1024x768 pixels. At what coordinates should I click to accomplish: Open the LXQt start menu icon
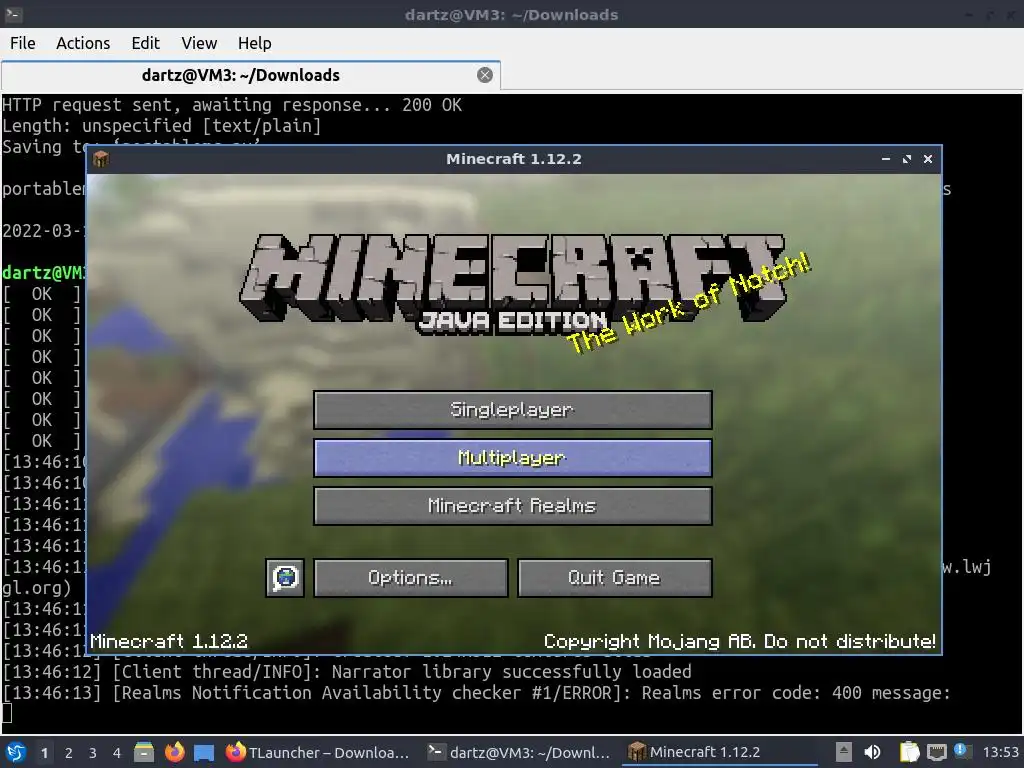point(16,752)
